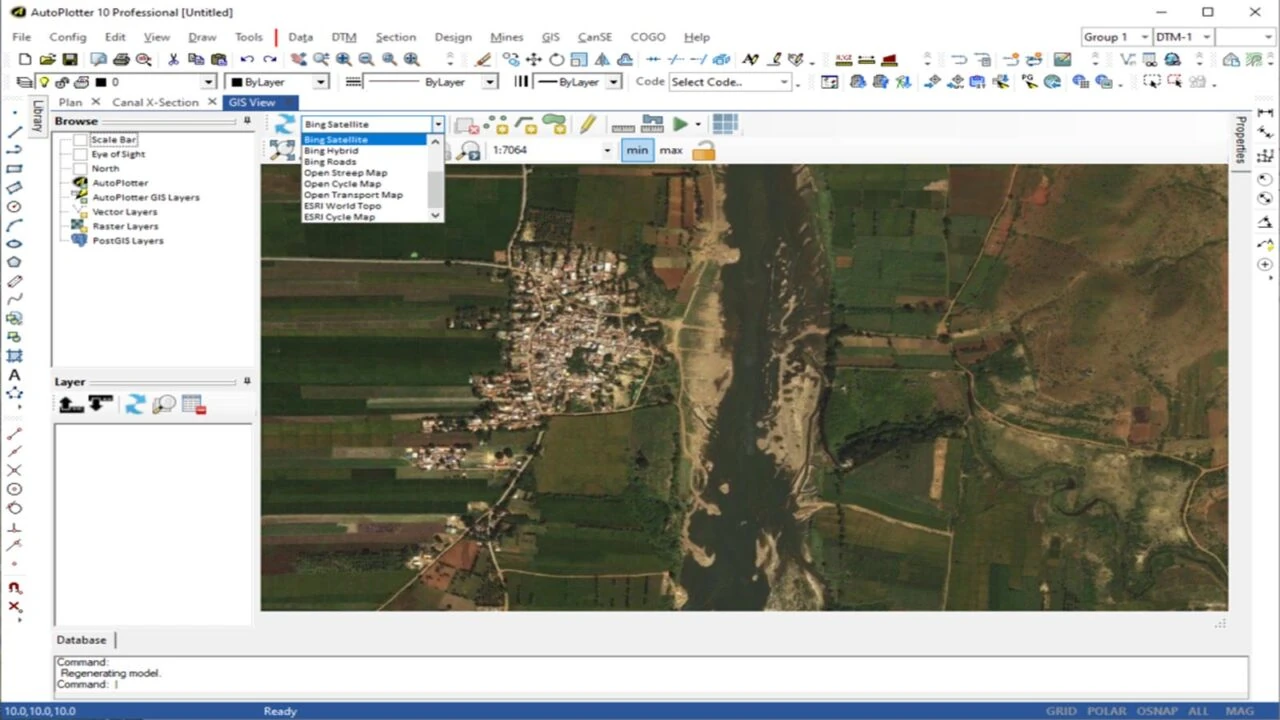Open the Group 1 dropdown
Image resolution: width=1280 pixels, height=720 pixels.
point(1115,37)
